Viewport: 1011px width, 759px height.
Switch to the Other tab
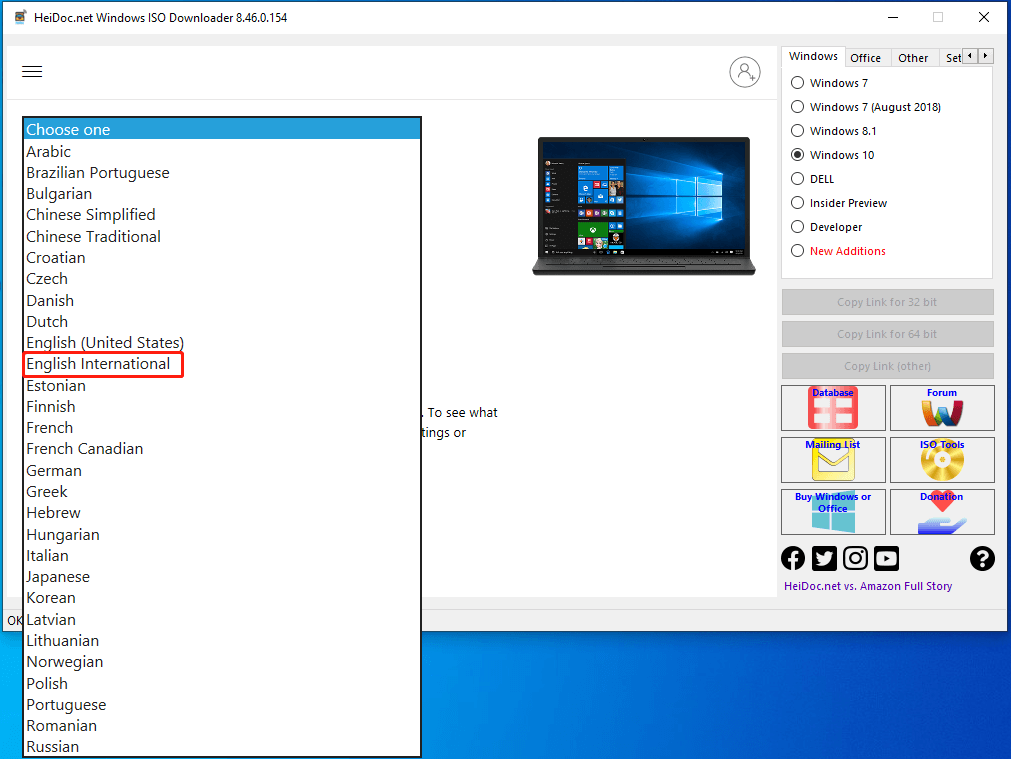point(913,58)
